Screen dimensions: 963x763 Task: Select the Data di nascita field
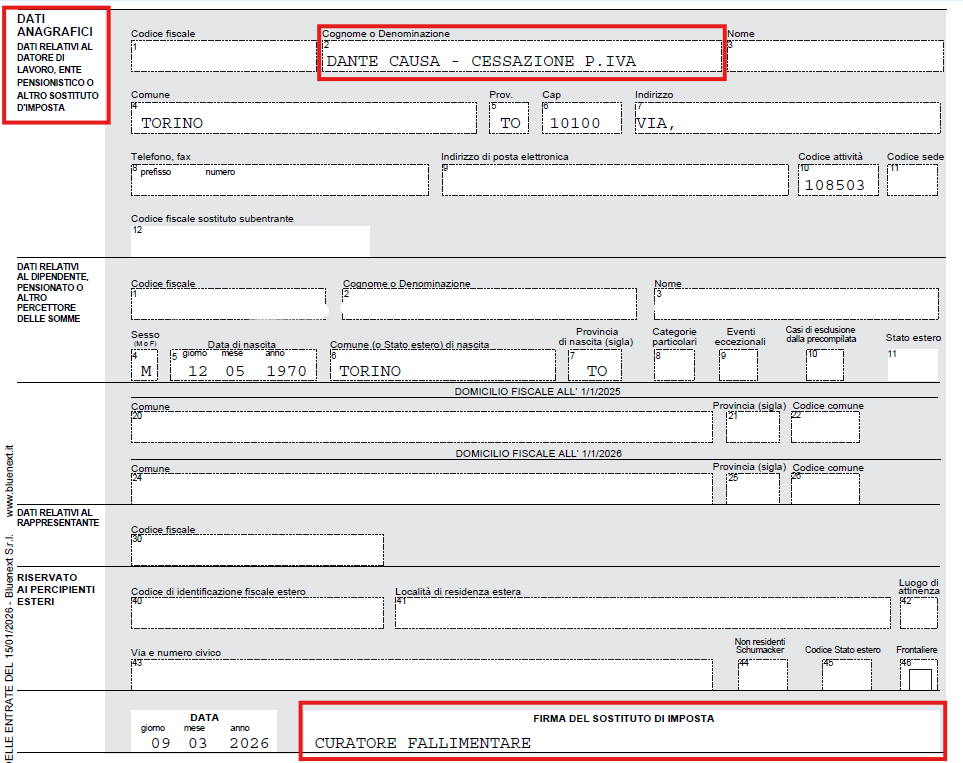tap(243, 366)
